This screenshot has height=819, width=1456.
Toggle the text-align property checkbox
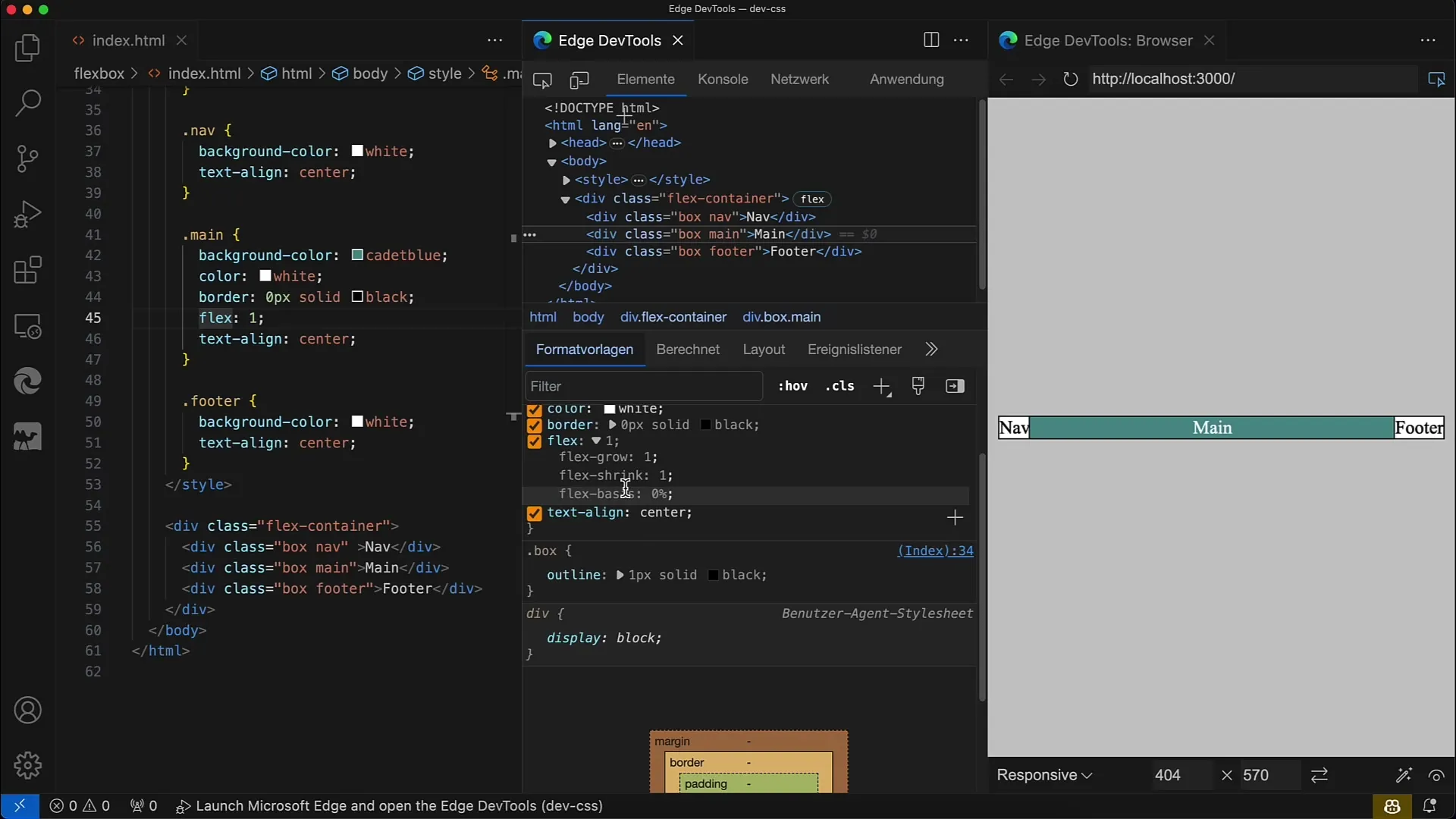[534, 513]
